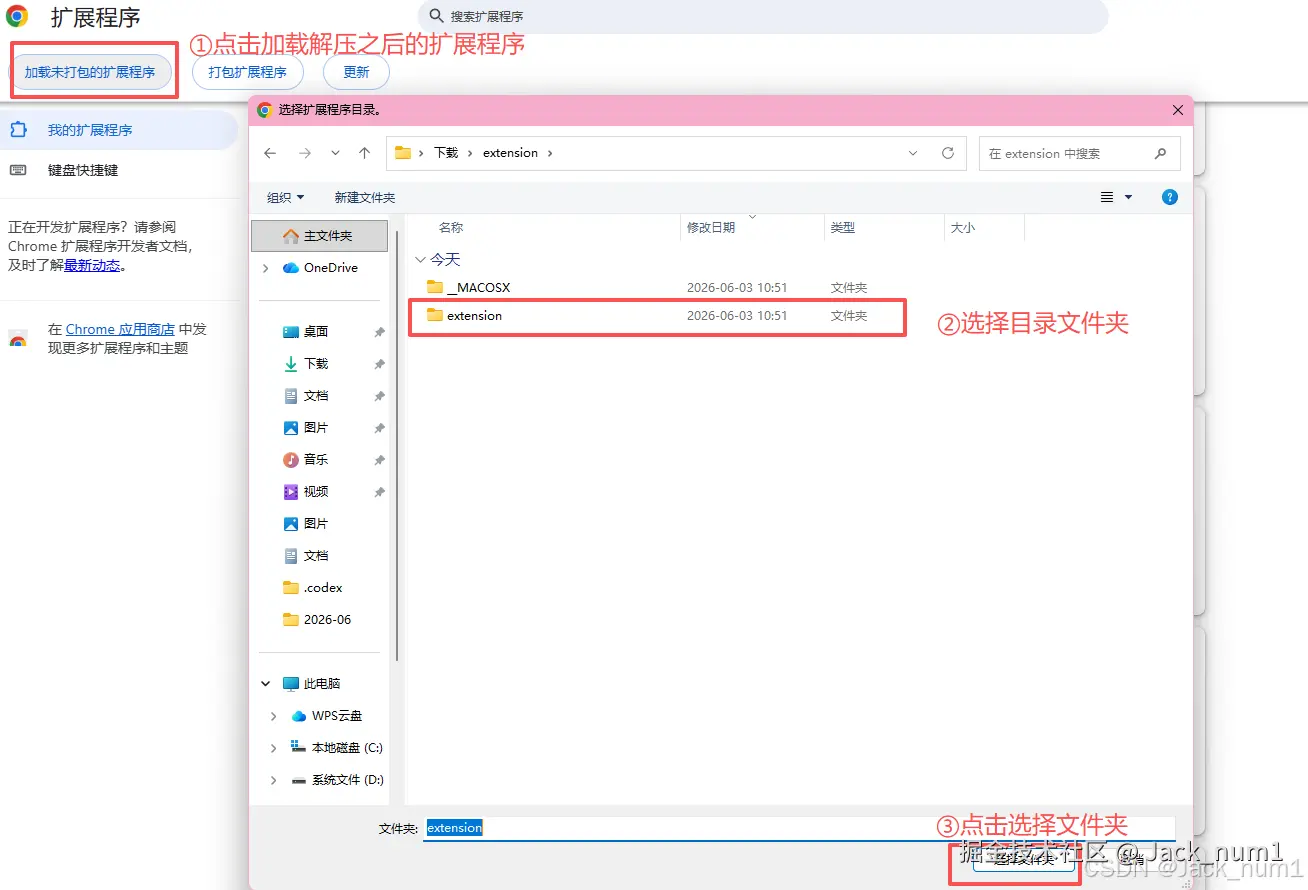The width and height of the screenshot is (1308, 890).
Task: Click the keyboard icon next to 键盘快捷键
Action: pyautogui.click(x=17, y=170)
